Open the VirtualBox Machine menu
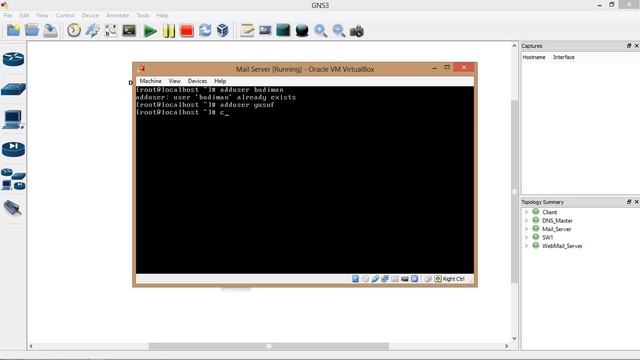 tap(150, 81)
